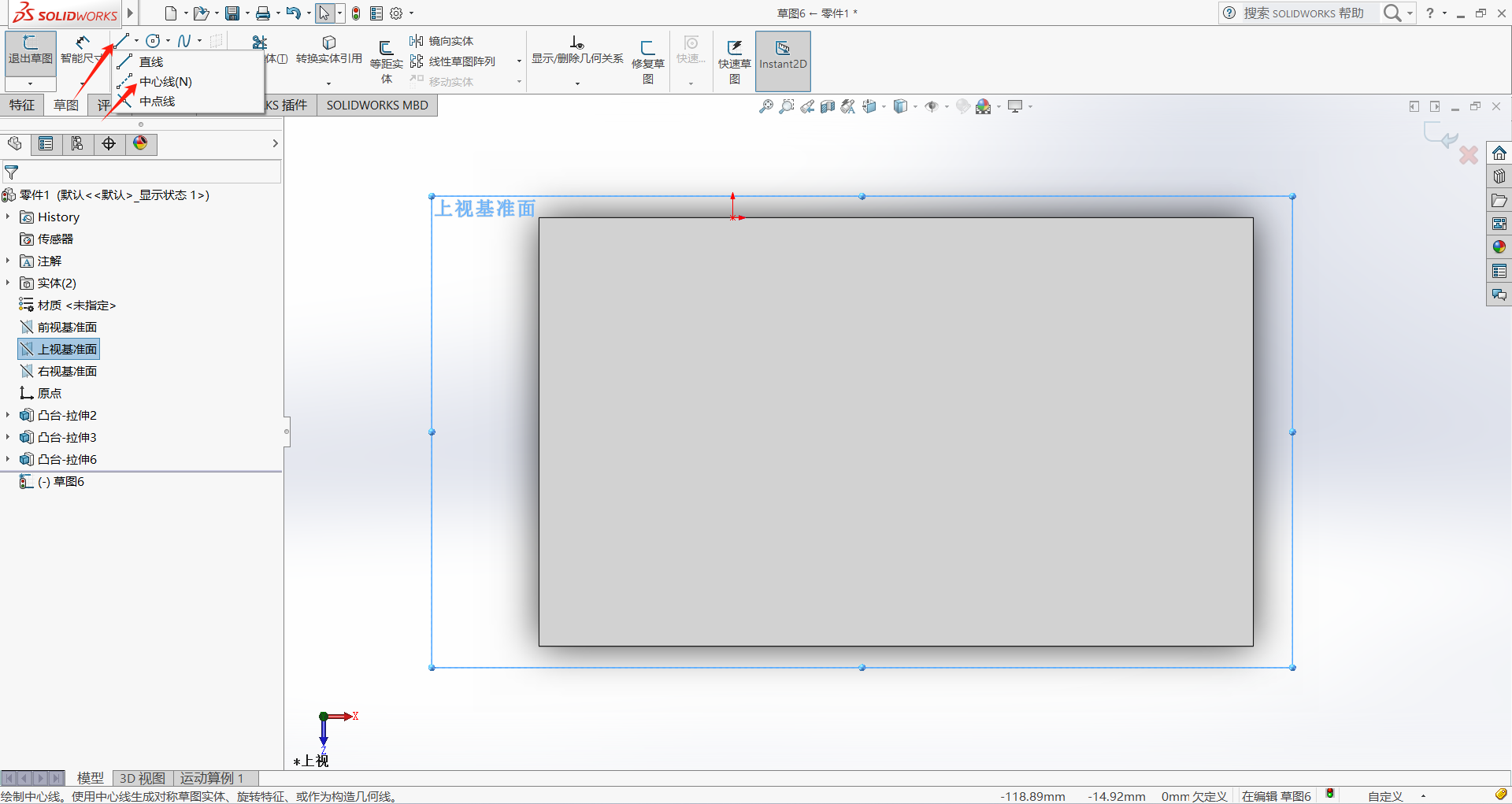The height and width of the screenshot is (804, 1512).
Task: Switch to the 特征 (Features) tab
Action: click(x=22, y=105)
